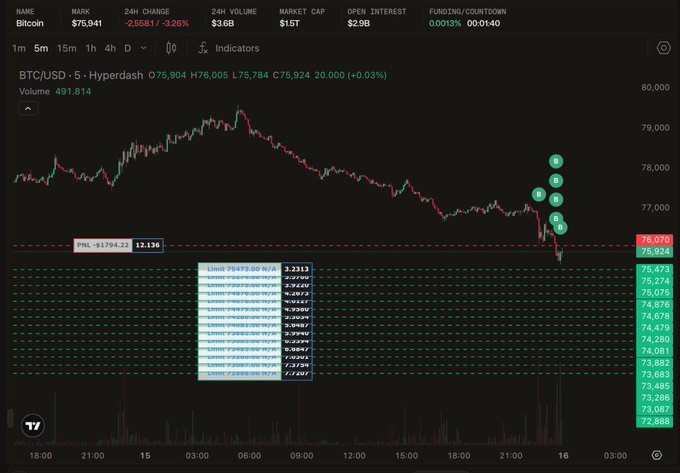This screenshot has height=473, width=680.
Task: Click the 74,479 order price label
Action: click(655, 328)
